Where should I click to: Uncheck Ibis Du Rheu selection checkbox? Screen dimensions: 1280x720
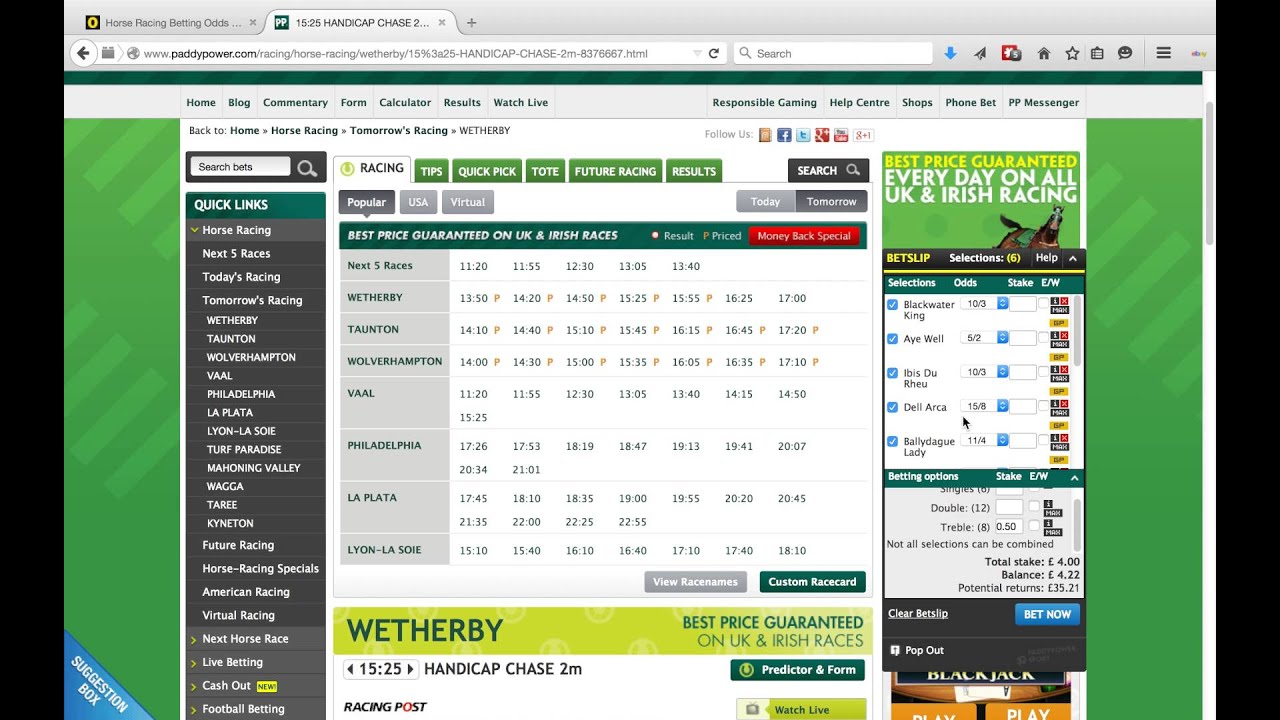tap(892, 373)
